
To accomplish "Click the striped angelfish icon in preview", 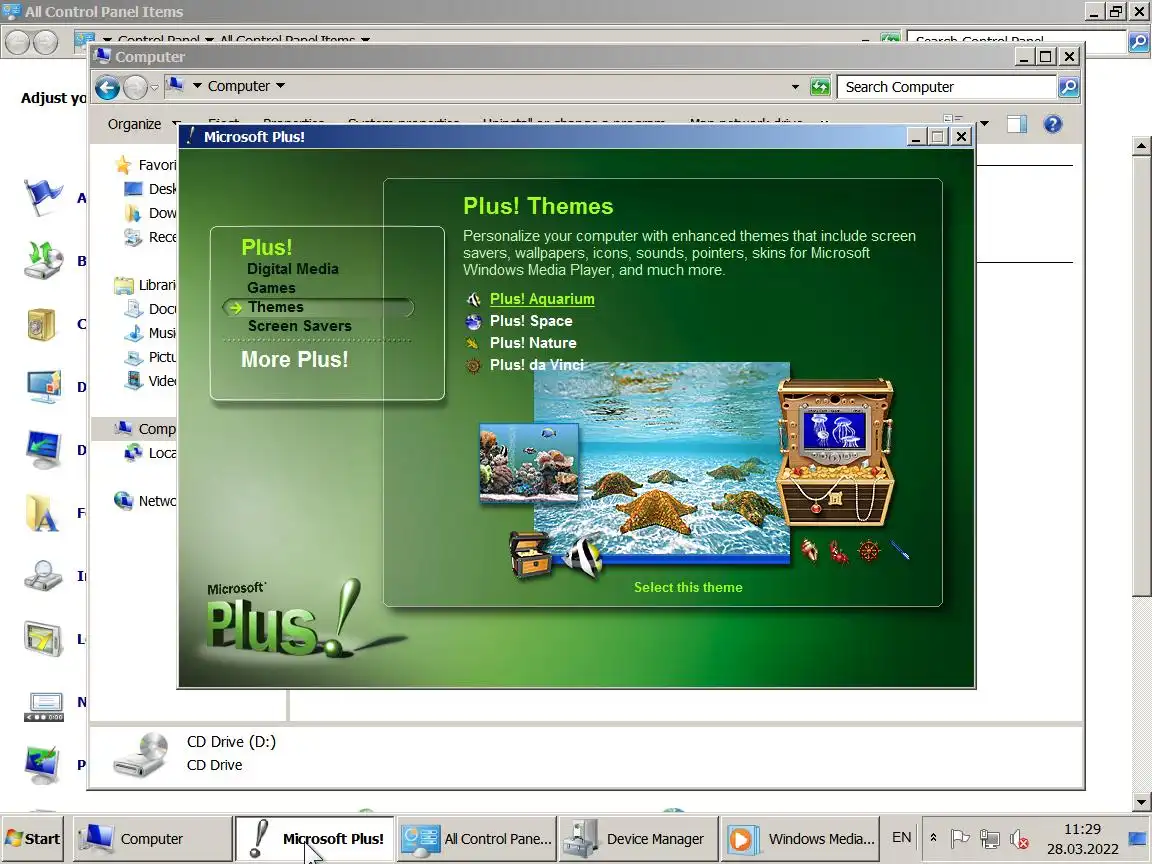I will point(584,556).
